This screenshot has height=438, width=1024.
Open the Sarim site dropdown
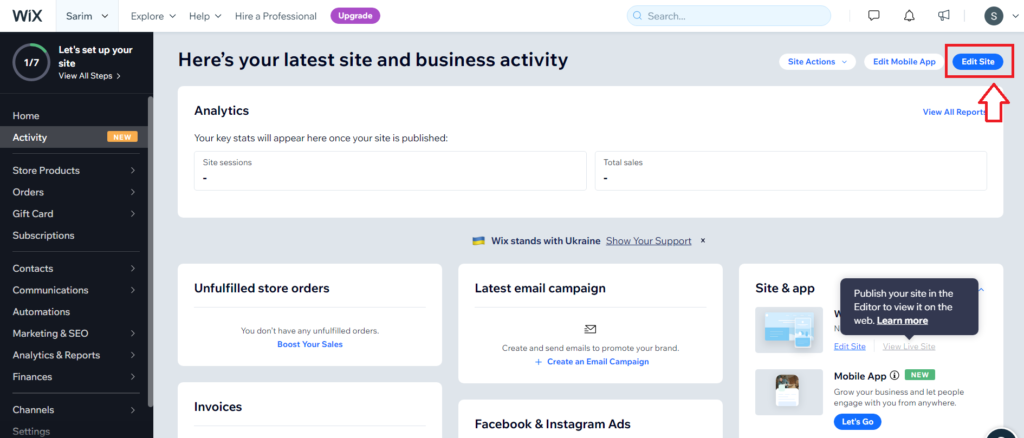(88, 16)
